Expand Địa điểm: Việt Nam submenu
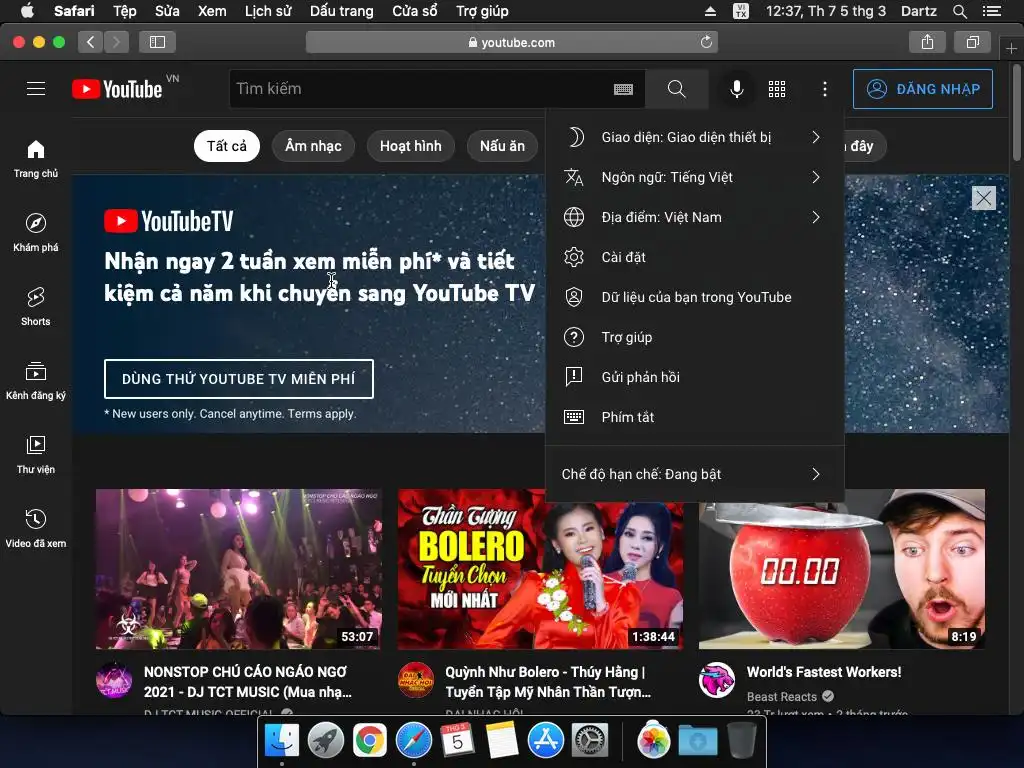1024x768 pixels. click(695, 217)
